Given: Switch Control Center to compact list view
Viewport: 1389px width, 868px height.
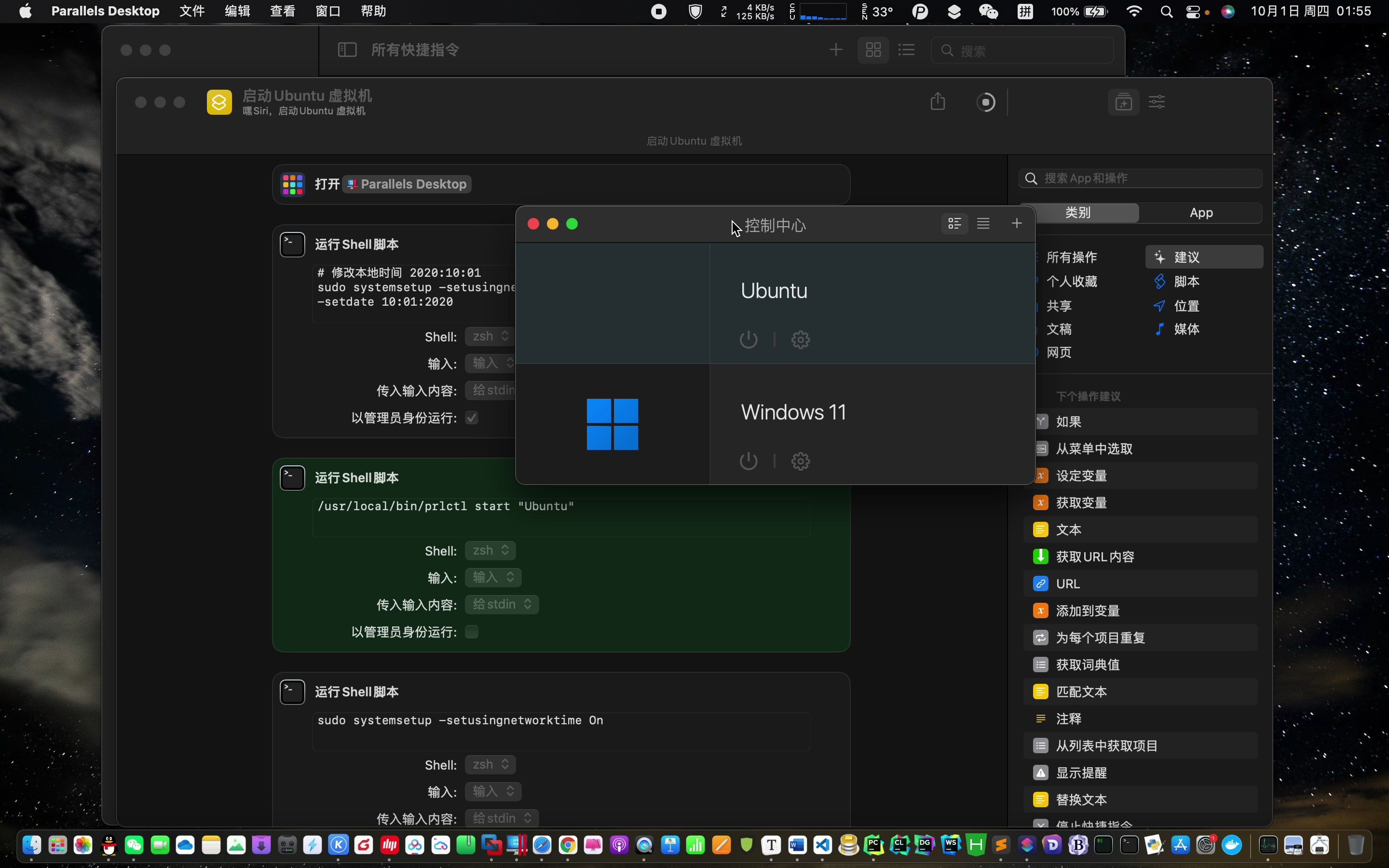Looking at the screenshot, I should (983, 223).
